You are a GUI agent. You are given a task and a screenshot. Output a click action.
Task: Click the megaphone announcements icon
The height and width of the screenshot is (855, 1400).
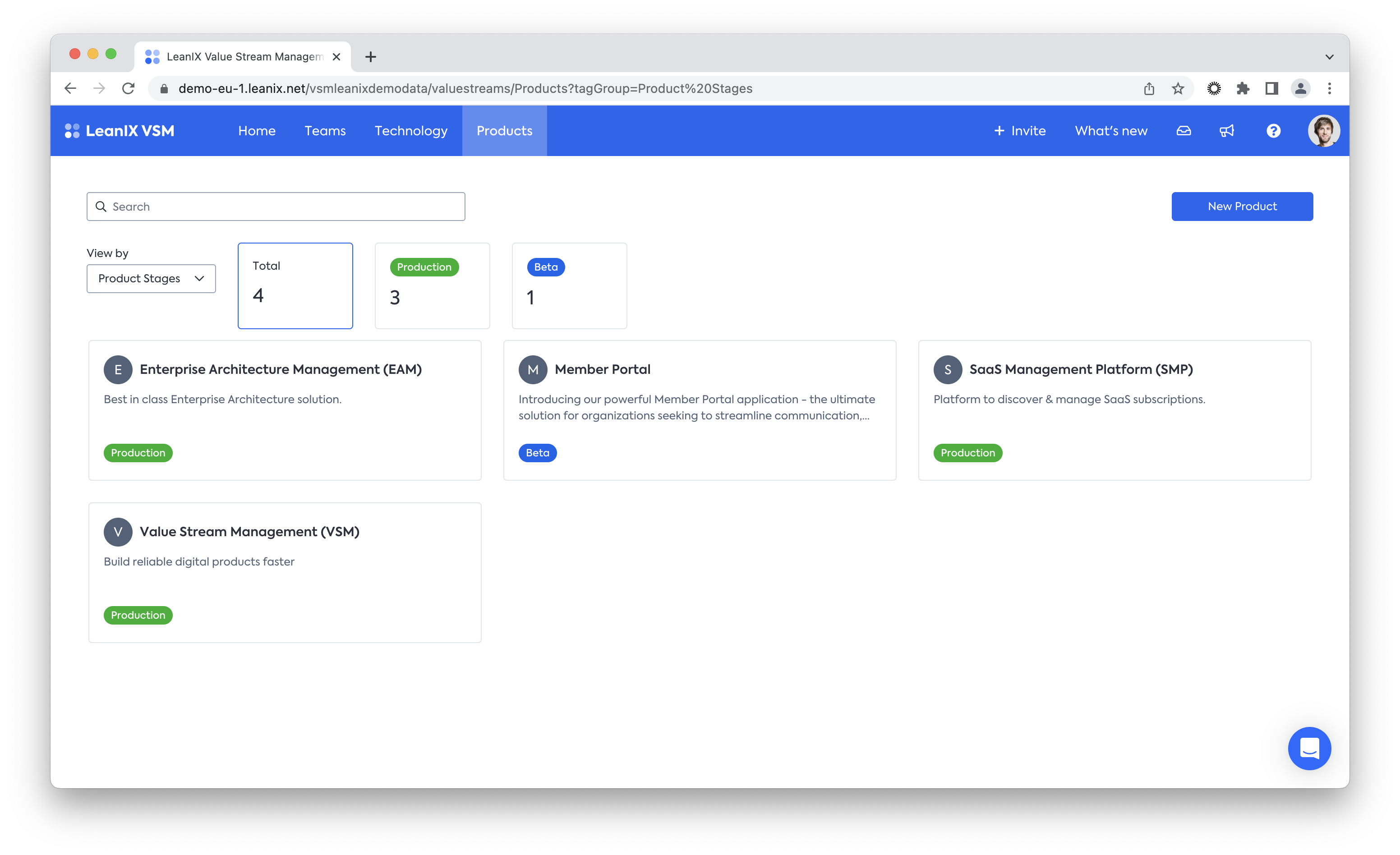pos(1227,131)
